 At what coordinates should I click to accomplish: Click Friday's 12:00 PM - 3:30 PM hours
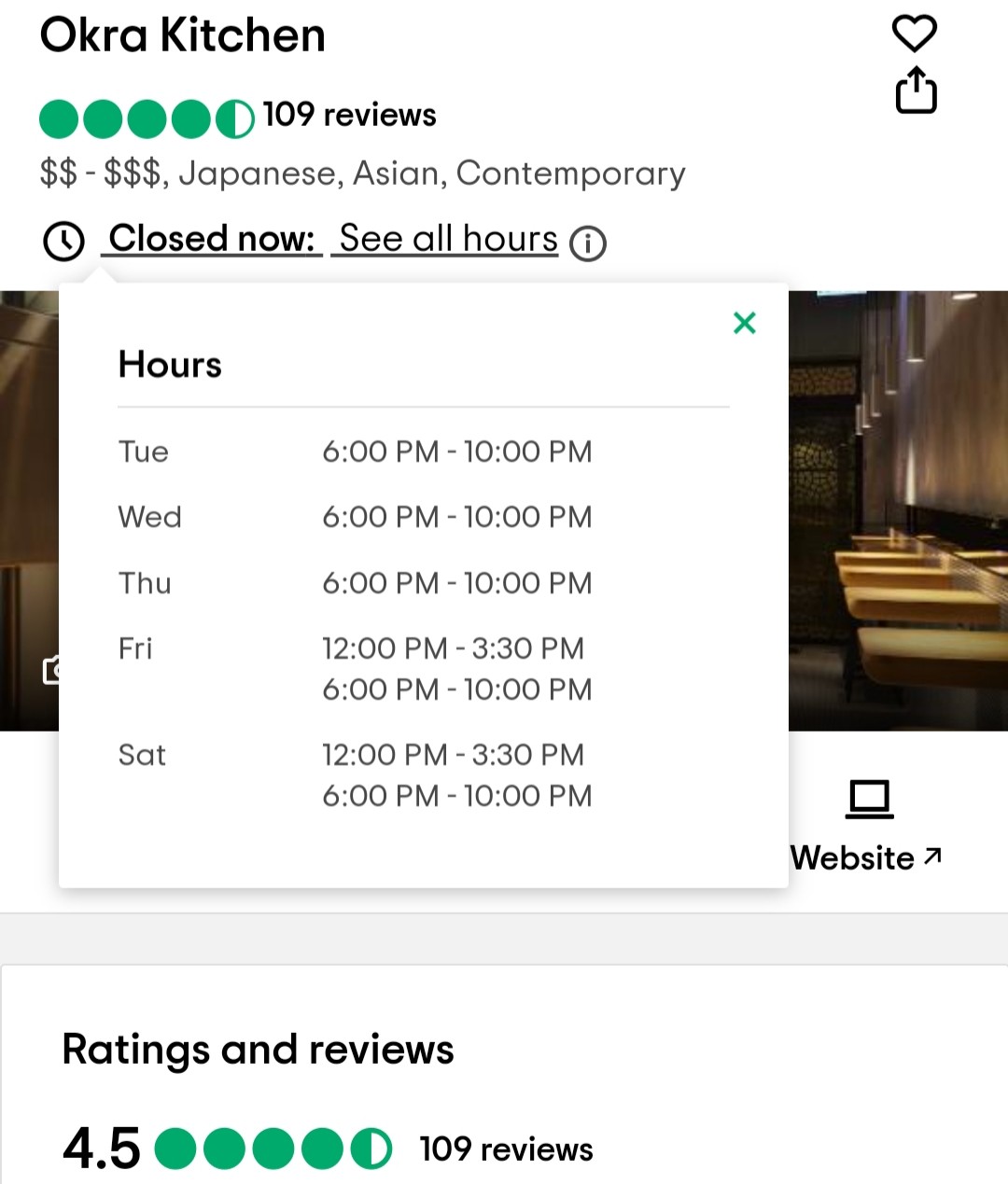(454, 648)
